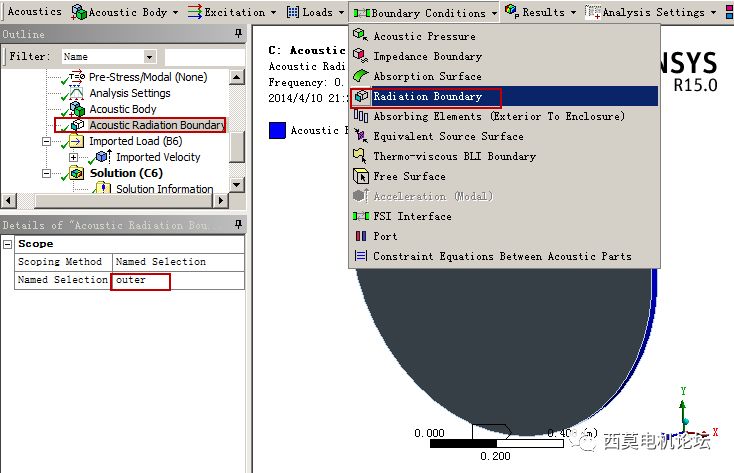734x473 pixels.
Task: Click the Thermo-viscous BLI Boundary icon
Action: tap(360, 155)
